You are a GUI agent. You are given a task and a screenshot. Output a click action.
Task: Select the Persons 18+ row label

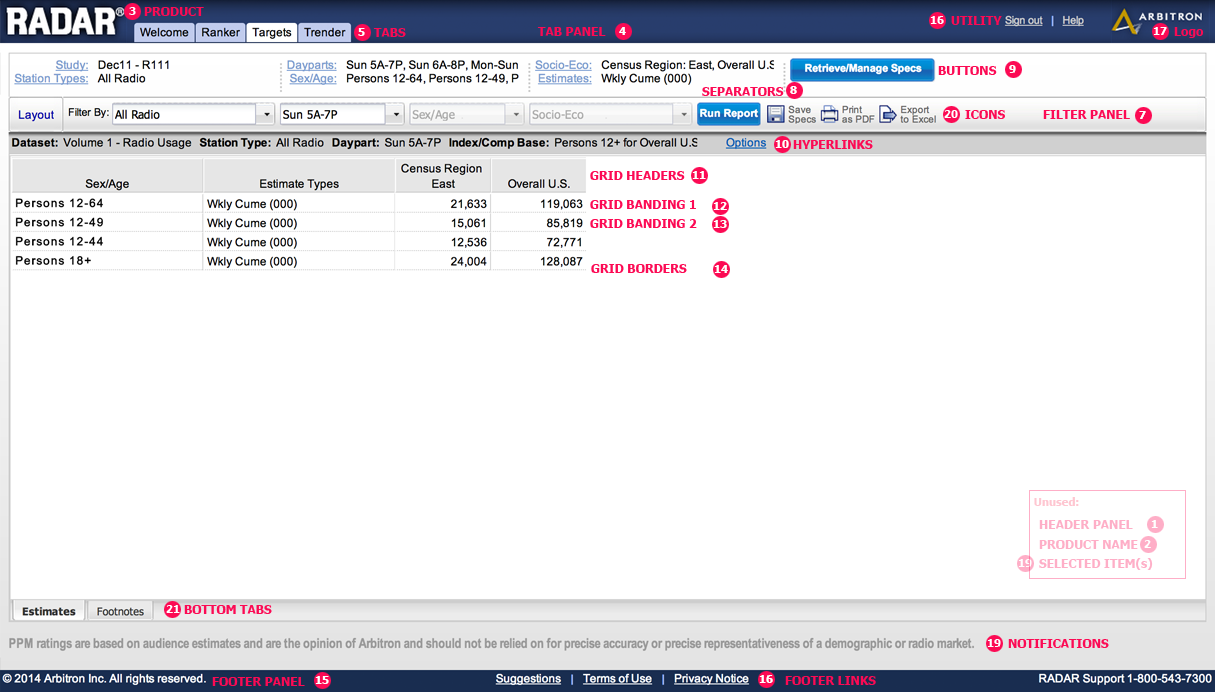point(51,260)
